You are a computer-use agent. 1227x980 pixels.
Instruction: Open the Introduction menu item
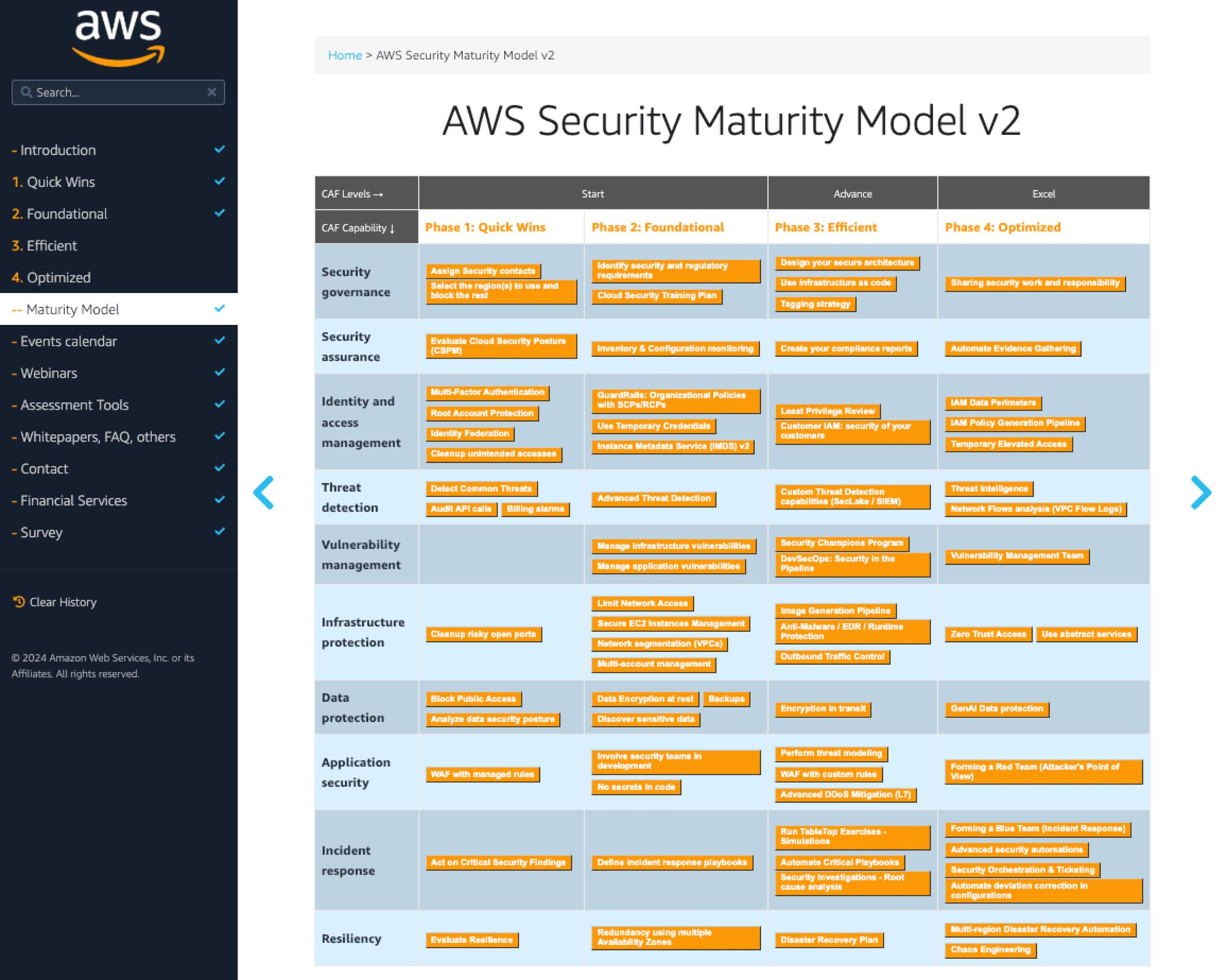[x=118, y=150]
